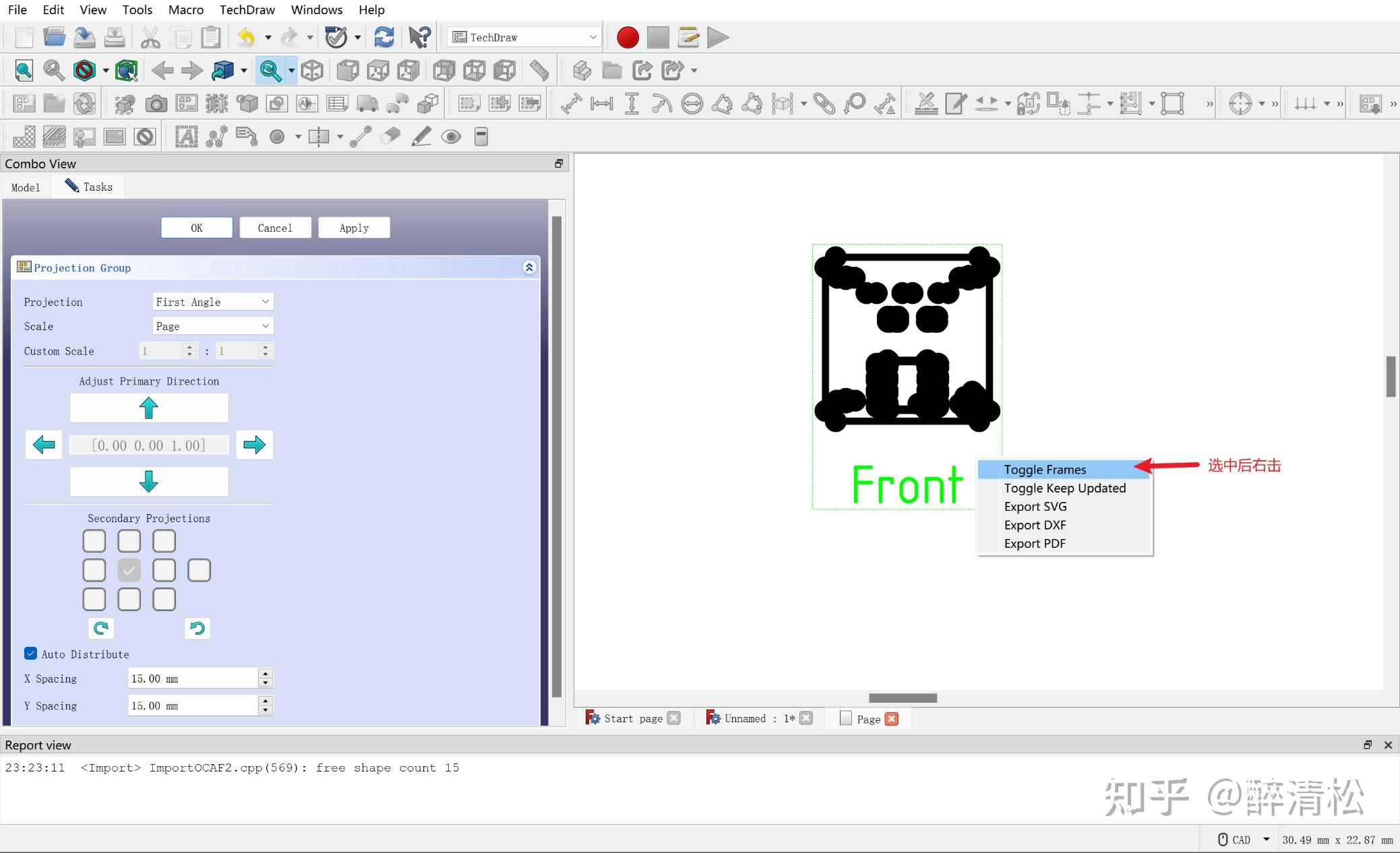
Task: Open the Scale Page dropdown
Action: coord(213,326)
